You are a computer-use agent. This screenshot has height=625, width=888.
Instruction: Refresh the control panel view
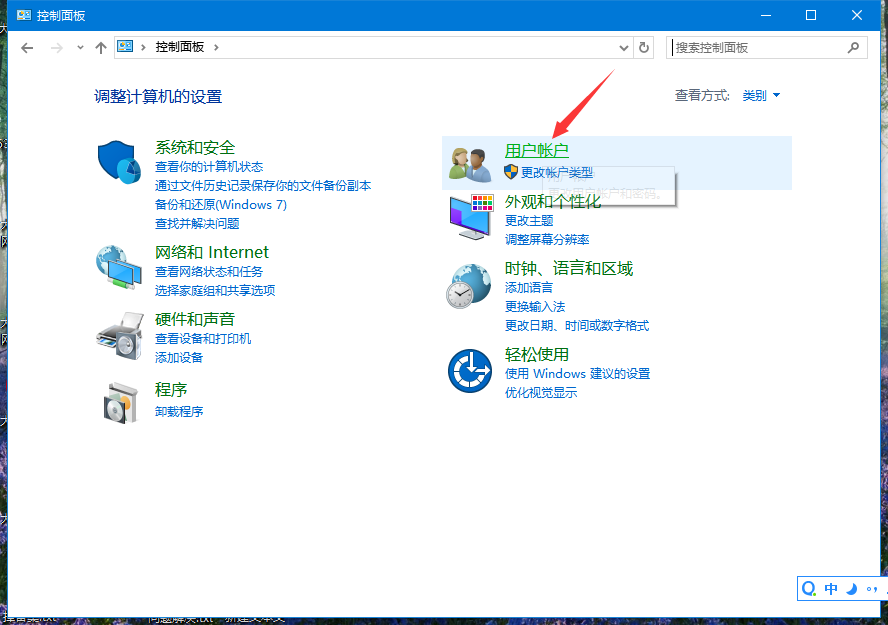point(643,48)
